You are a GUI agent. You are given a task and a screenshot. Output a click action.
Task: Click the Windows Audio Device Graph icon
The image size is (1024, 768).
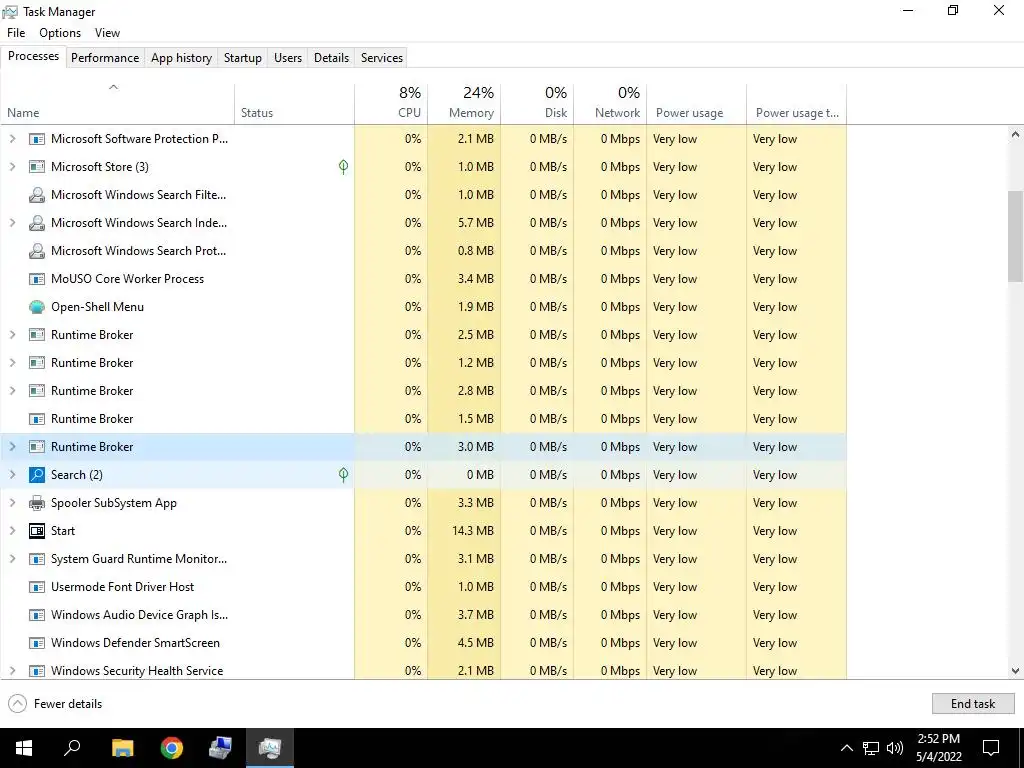tap(37, 615)
